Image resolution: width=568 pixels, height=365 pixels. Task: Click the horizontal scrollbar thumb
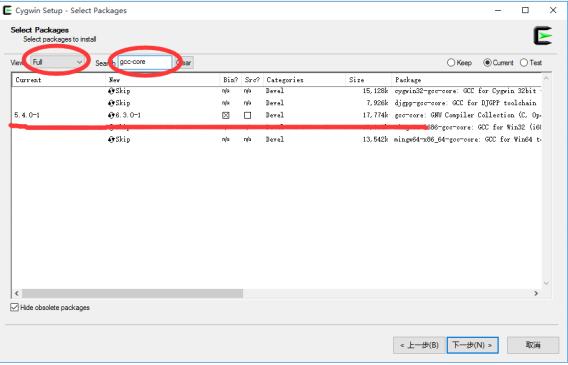pyautogui.click(x=132, y=293)
